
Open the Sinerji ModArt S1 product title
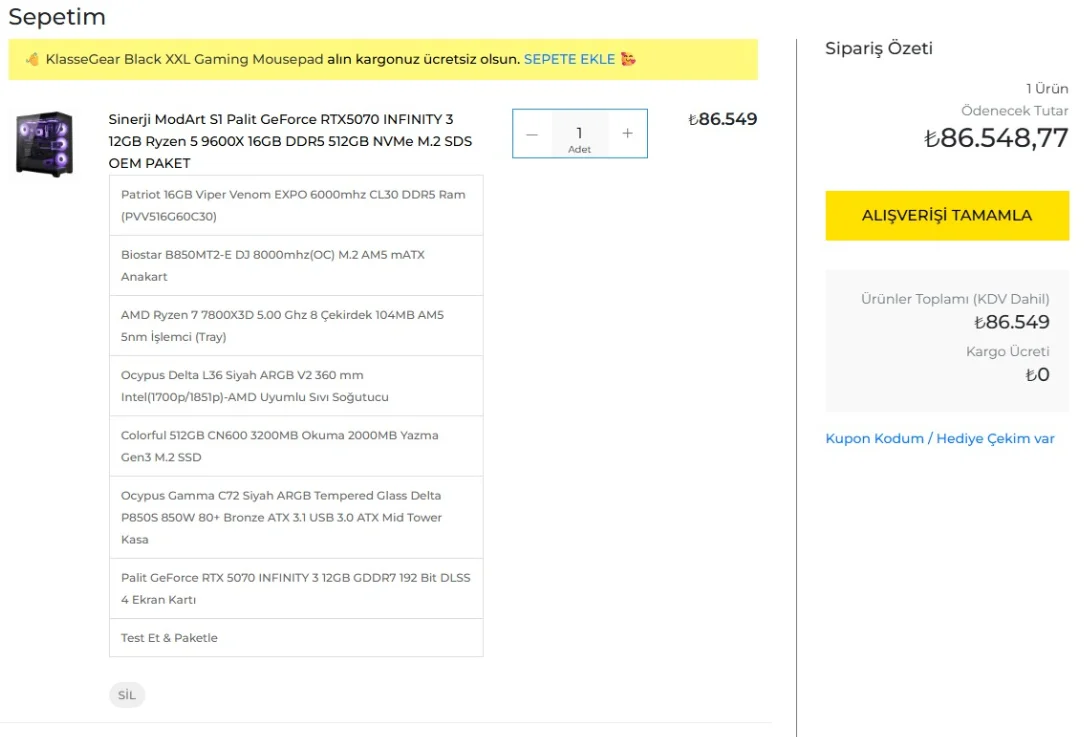click(x=290, y=141)
